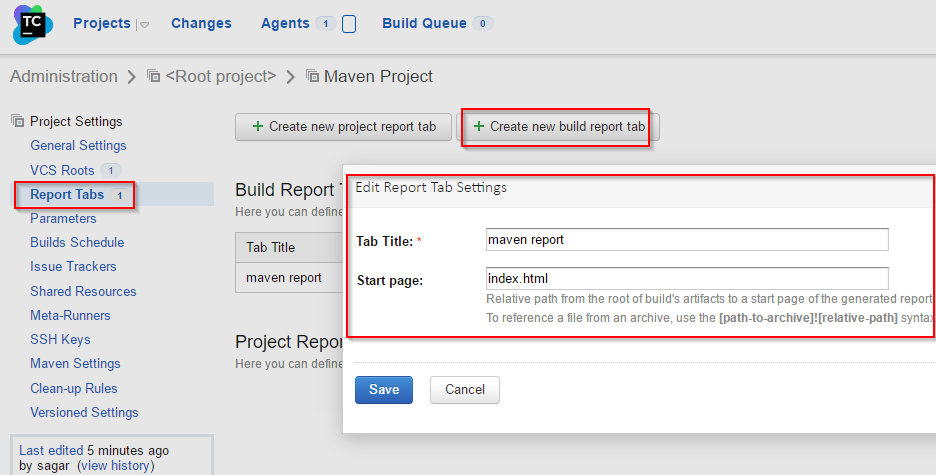
Task: Click the Tab Title input field
Action: [686, 239]
